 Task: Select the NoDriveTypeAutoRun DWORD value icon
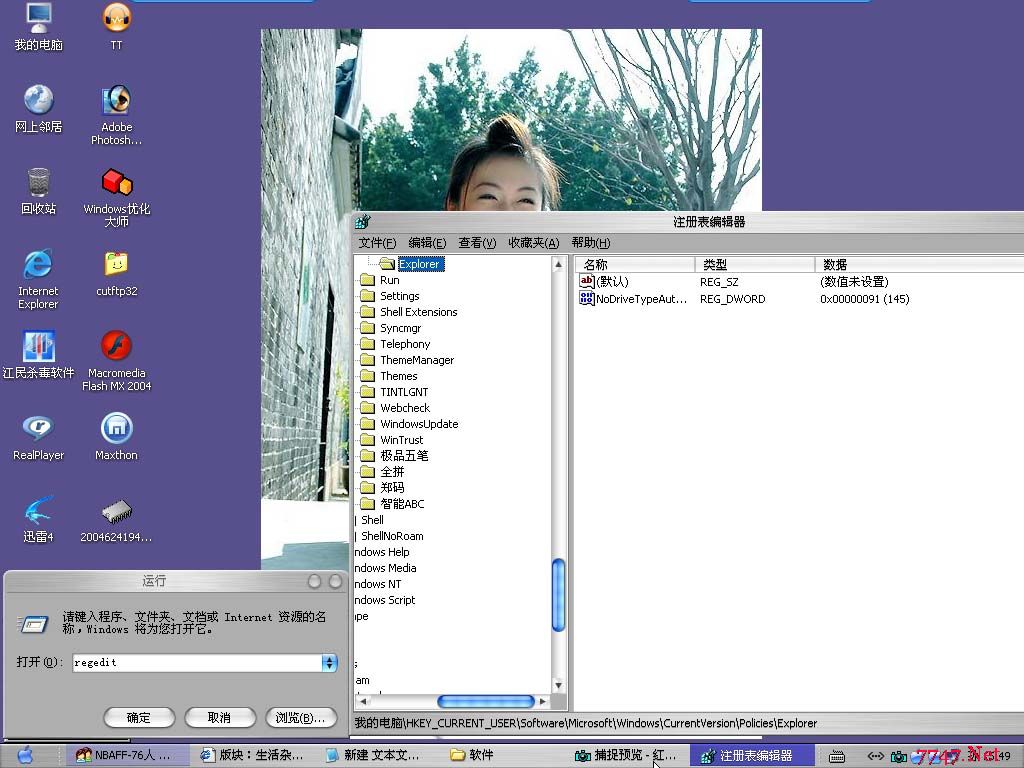586,298
